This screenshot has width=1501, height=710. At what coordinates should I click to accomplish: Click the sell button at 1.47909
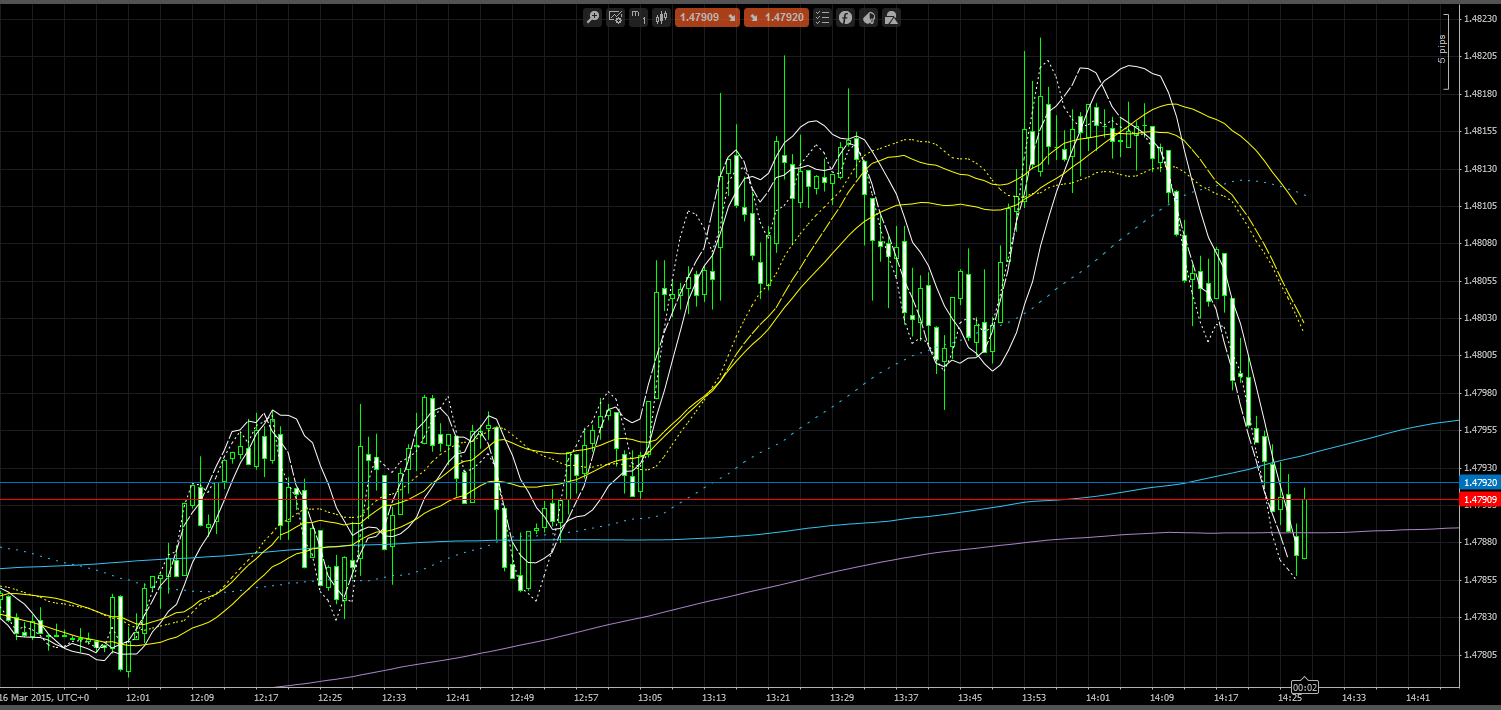707,17
